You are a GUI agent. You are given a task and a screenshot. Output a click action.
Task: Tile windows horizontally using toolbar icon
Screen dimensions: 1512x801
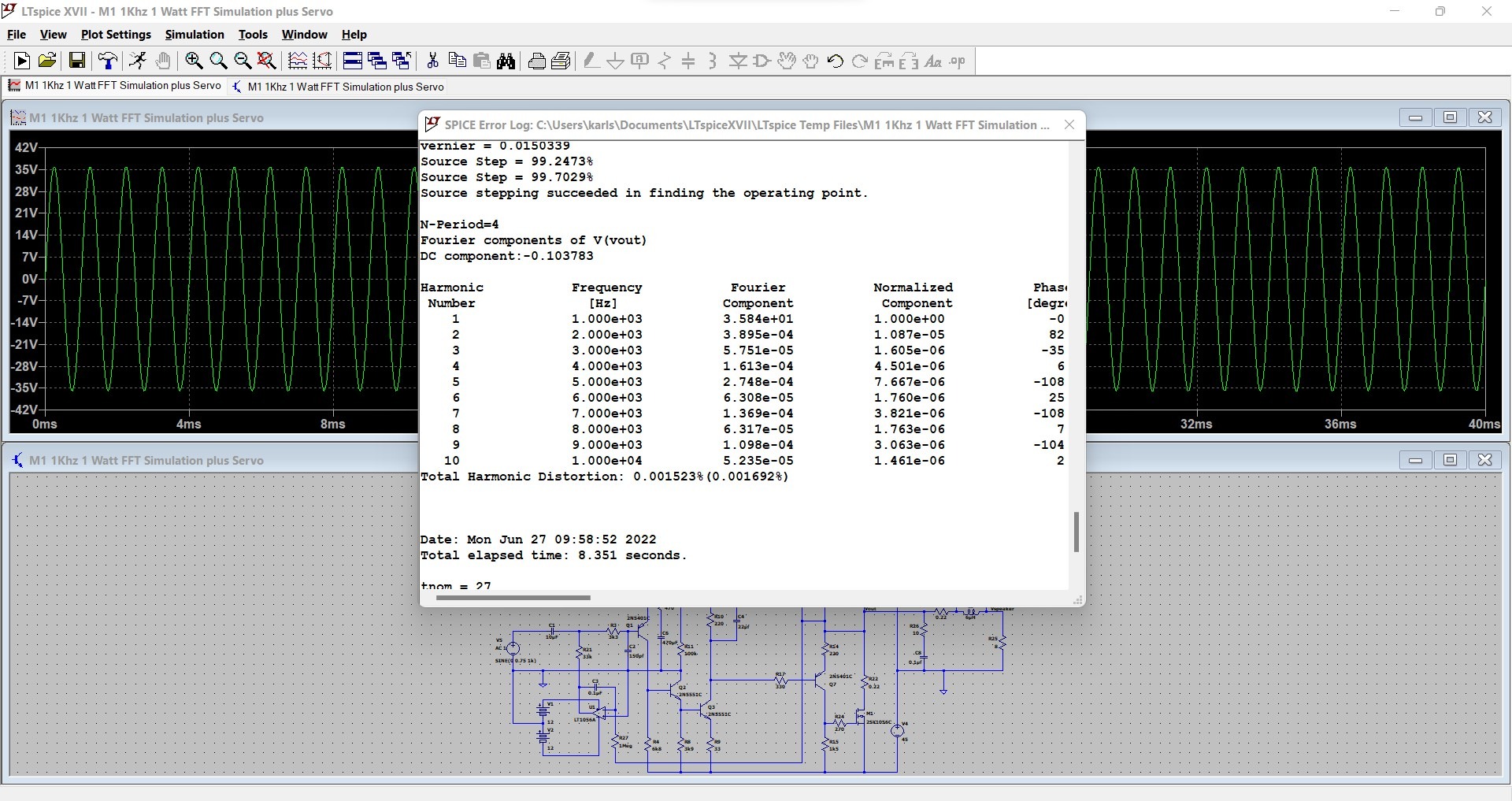(x=353, y=61)
